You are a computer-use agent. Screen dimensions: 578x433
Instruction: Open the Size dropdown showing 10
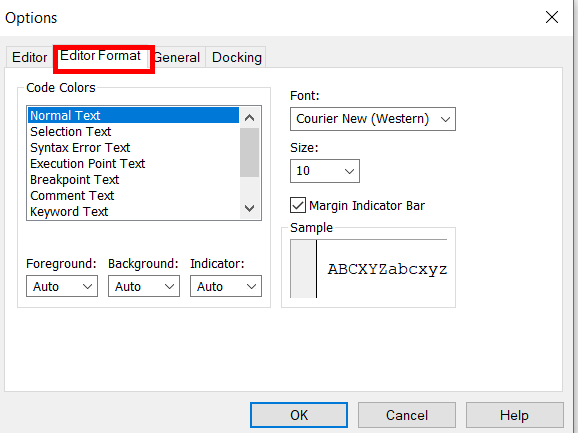click(325, 171)
